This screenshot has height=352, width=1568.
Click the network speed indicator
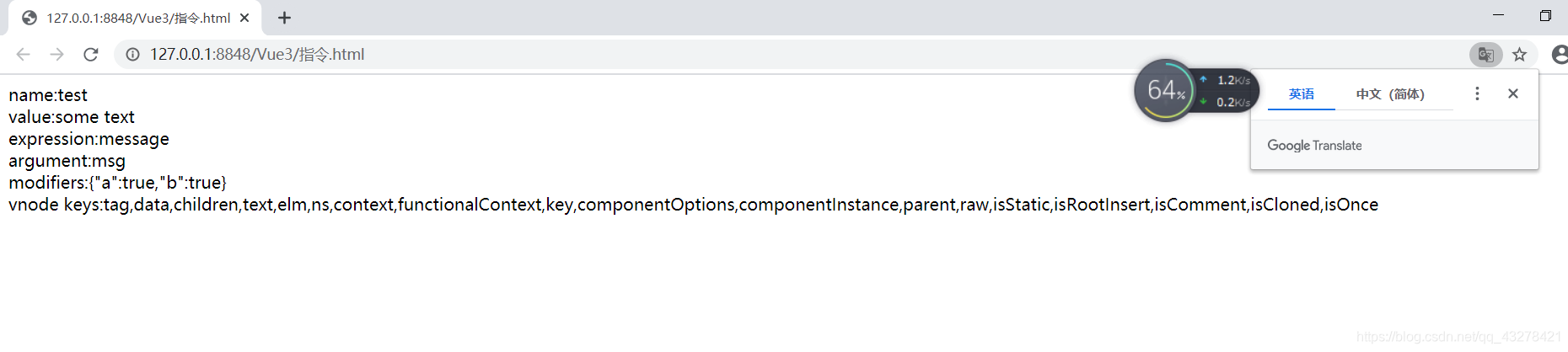pyautogui.click(x=1227, y=91)
